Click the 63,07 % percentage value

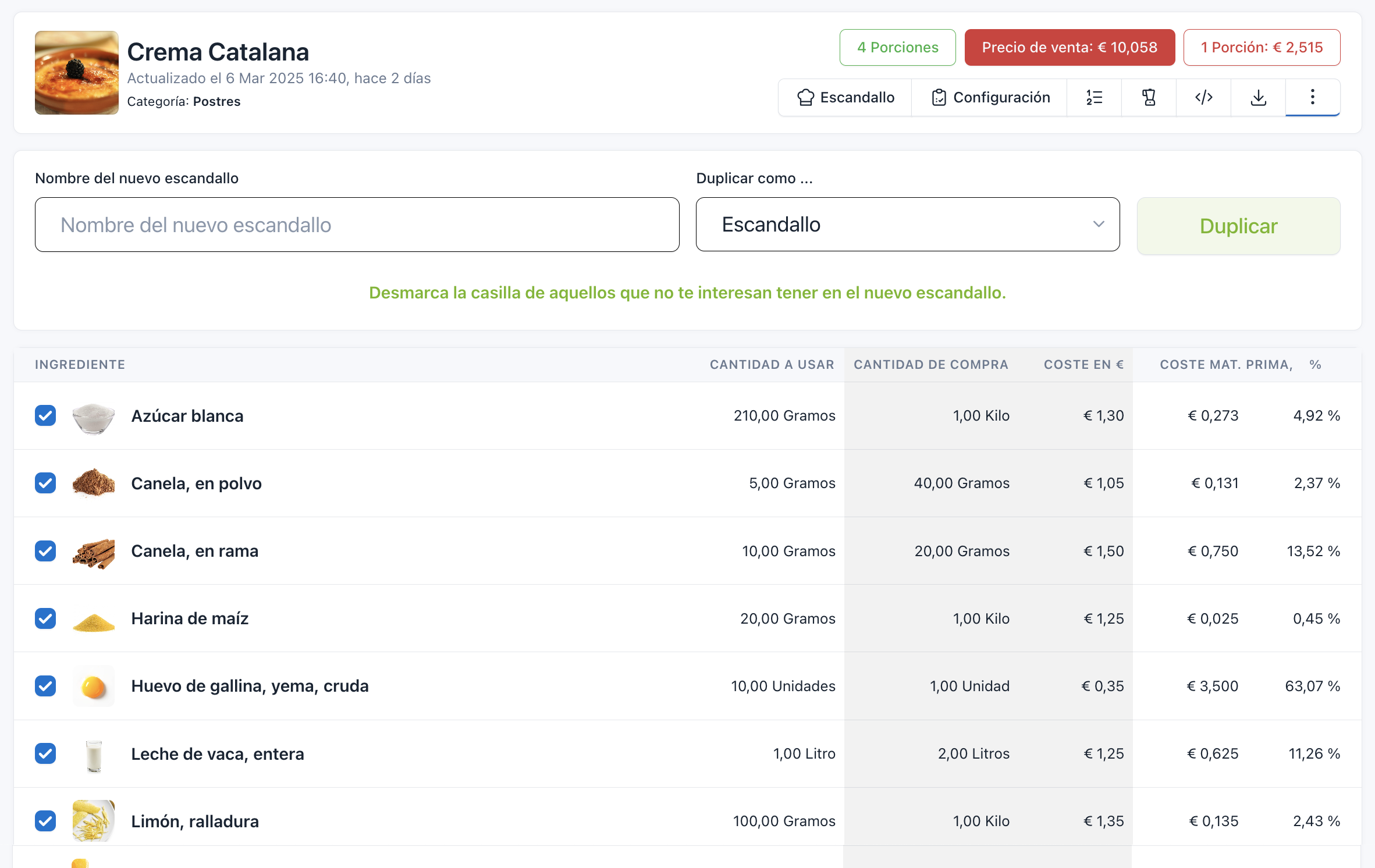tap(1313, 686)
